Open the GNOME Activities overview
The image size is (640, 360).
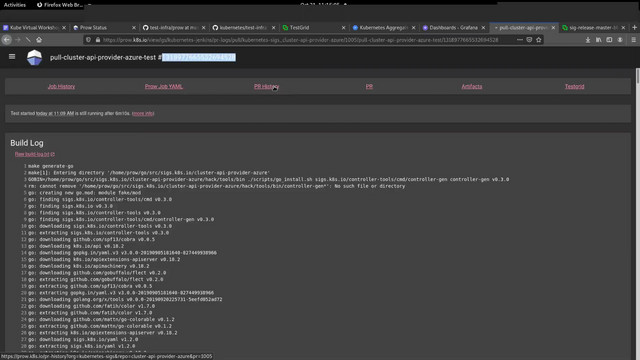click(15, 5)
